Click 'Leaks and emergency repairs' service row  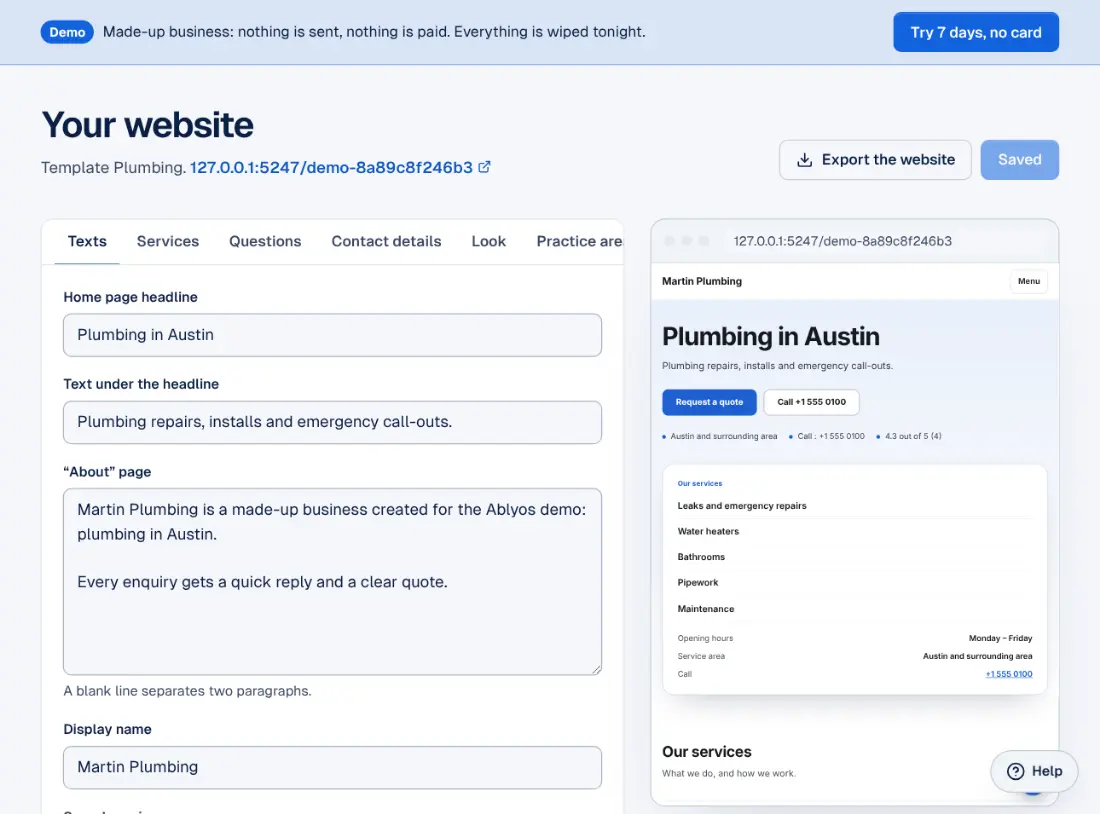(854, 506)
